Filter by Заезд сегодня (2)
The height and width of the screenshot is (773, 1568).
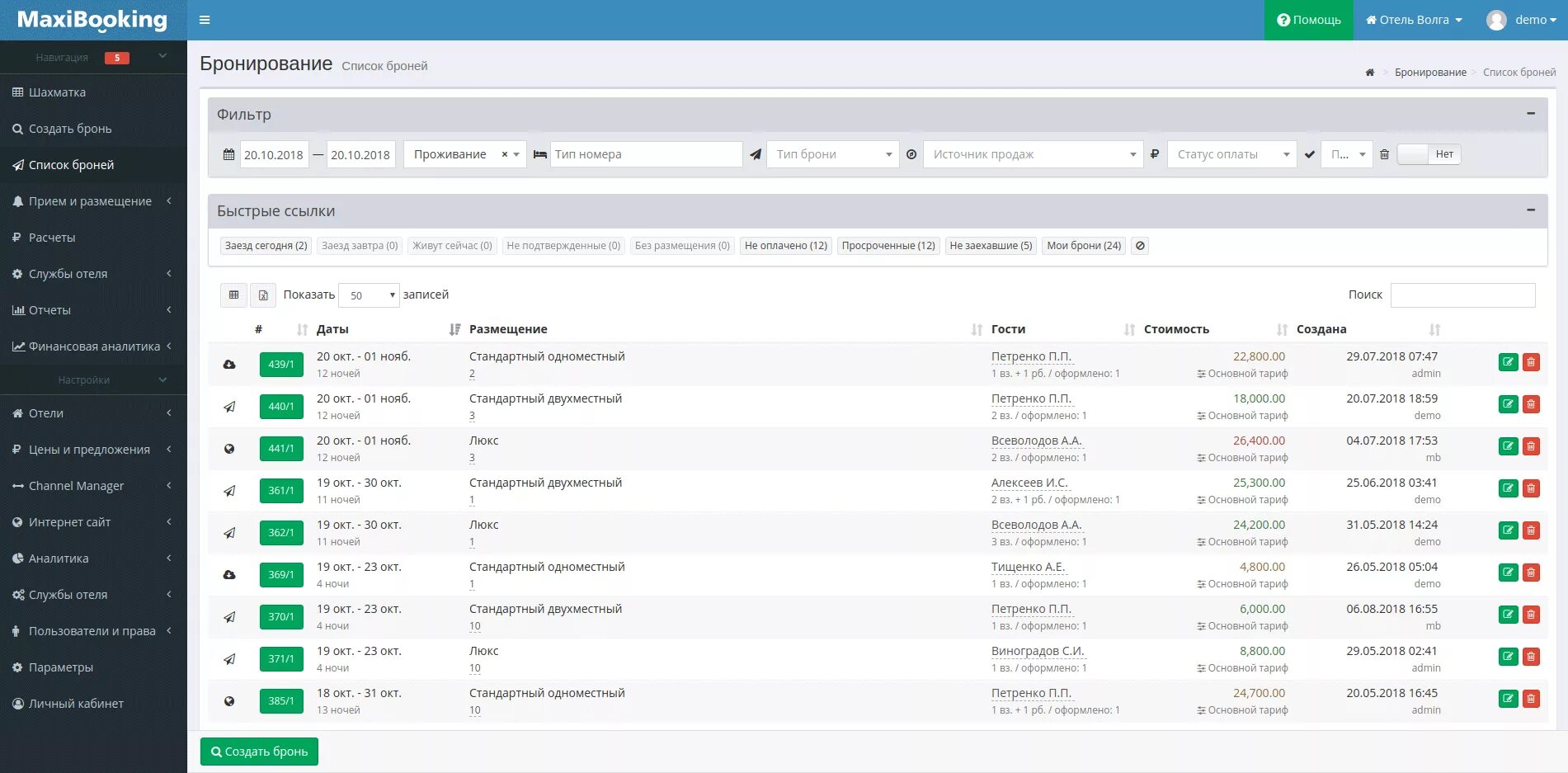(x=266, y=246)
